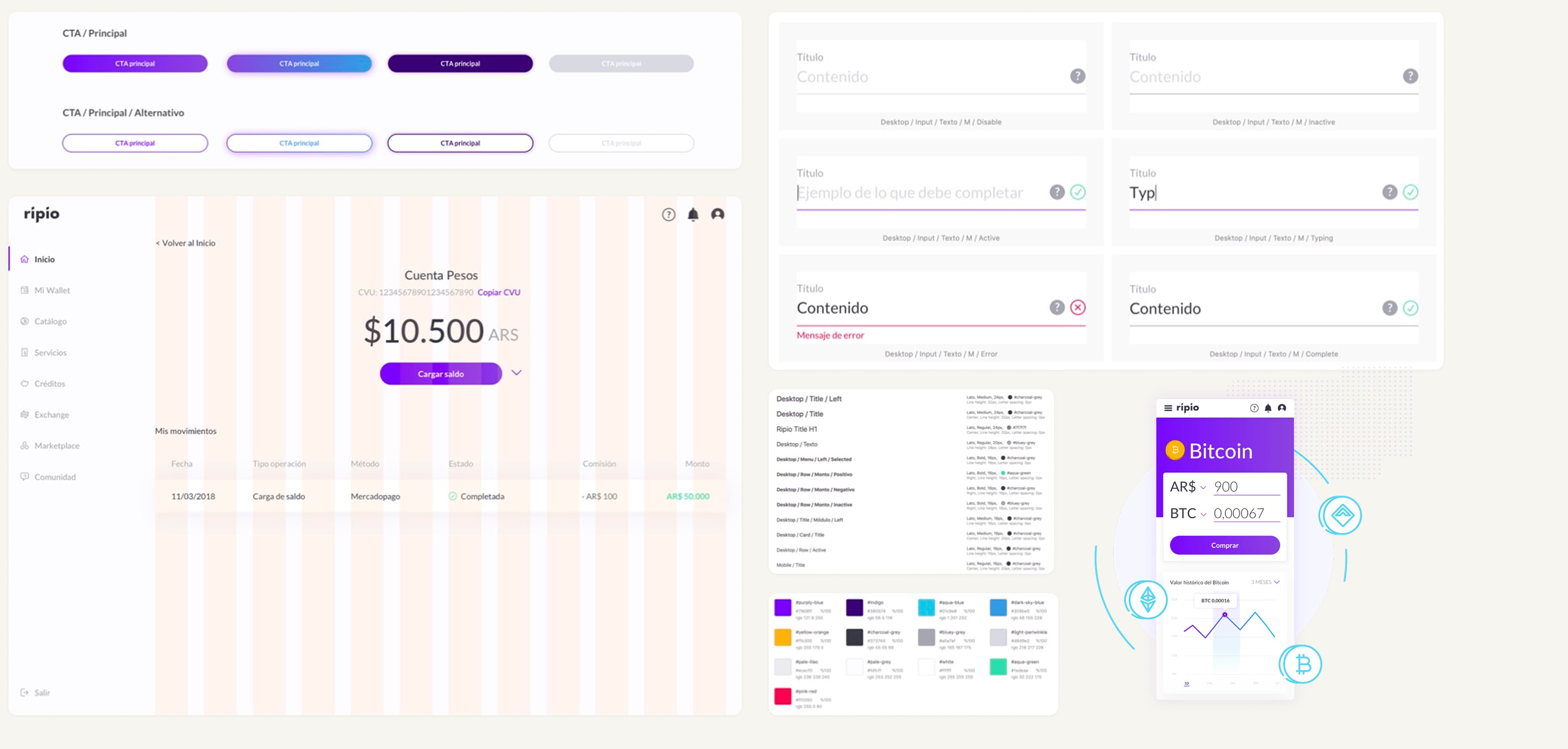Click the 0,00067 BTC amount field
The width and height of the screenshot is (1568, 749).
coord(1246,514)
